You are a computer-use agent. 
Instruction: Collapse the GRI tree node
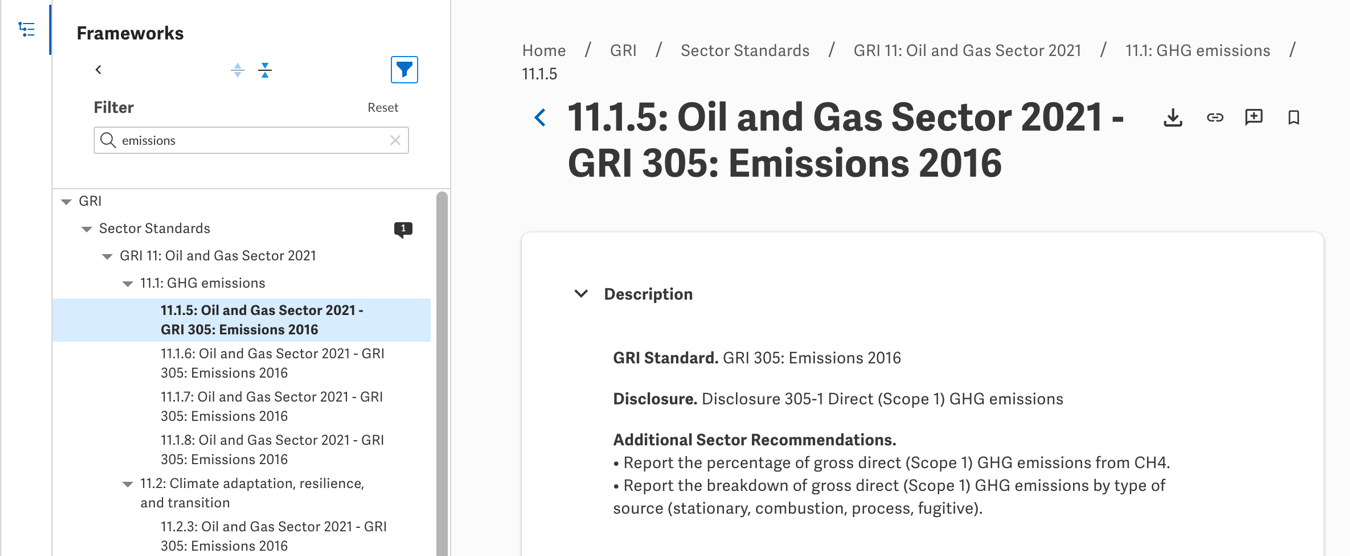tap(67, 202)
